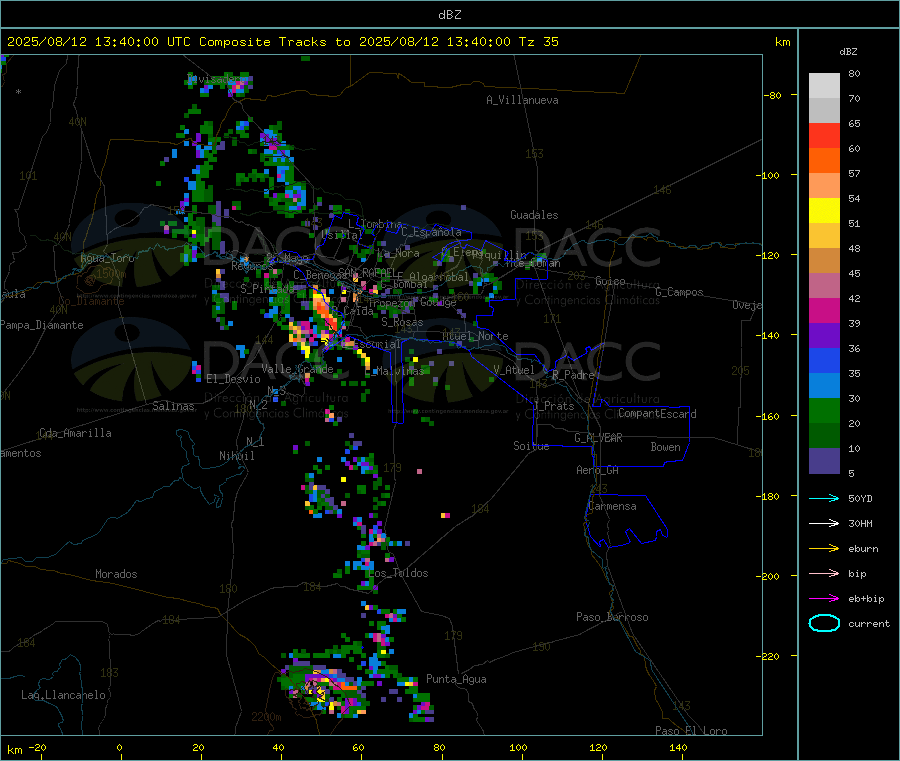Click the Lag.Llancanelo label
This screenshot has height=761, width=900.
click(x=63, y=696)
